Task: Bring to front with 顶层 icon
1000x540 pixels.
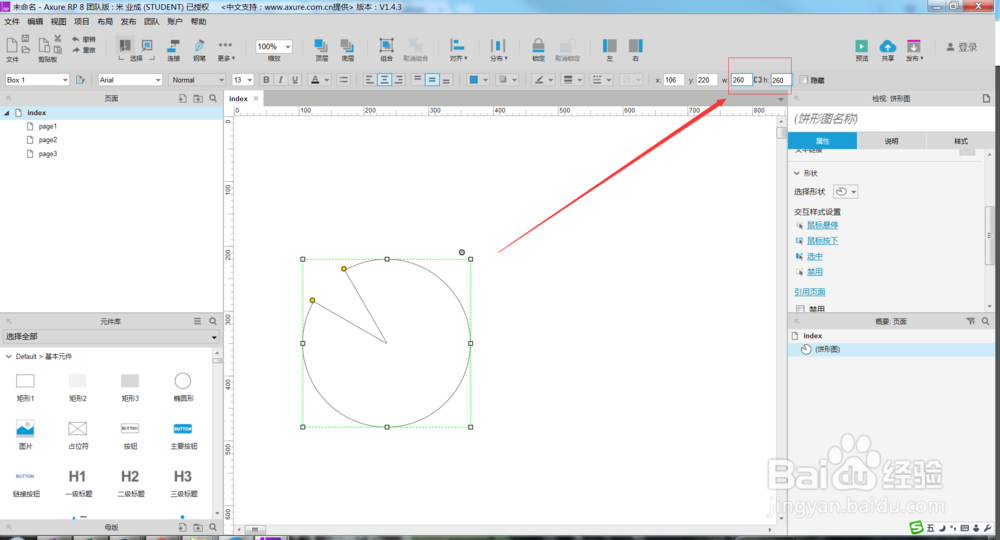Action: coord(321,45)
